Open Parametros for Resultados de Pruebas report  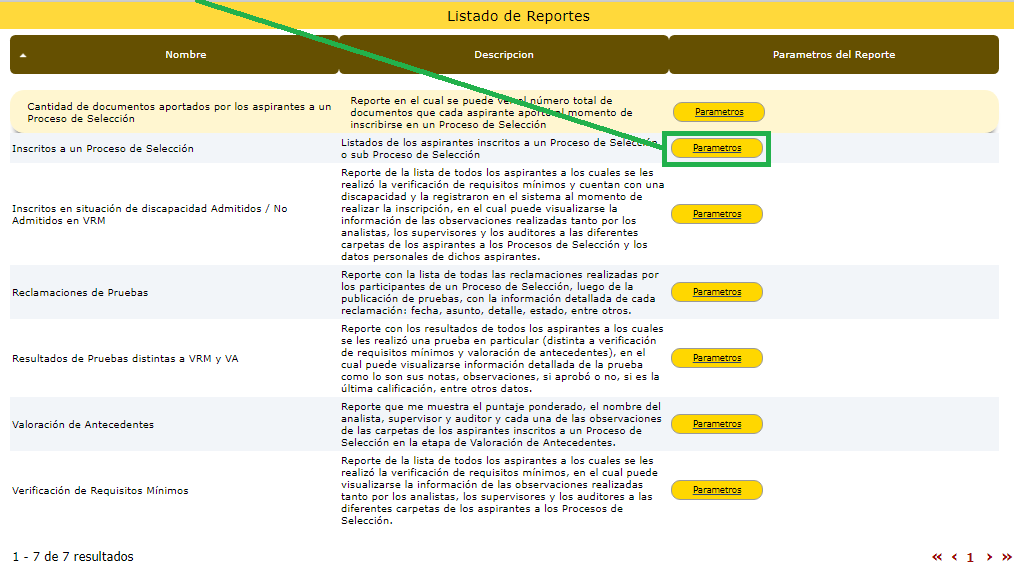717,358
